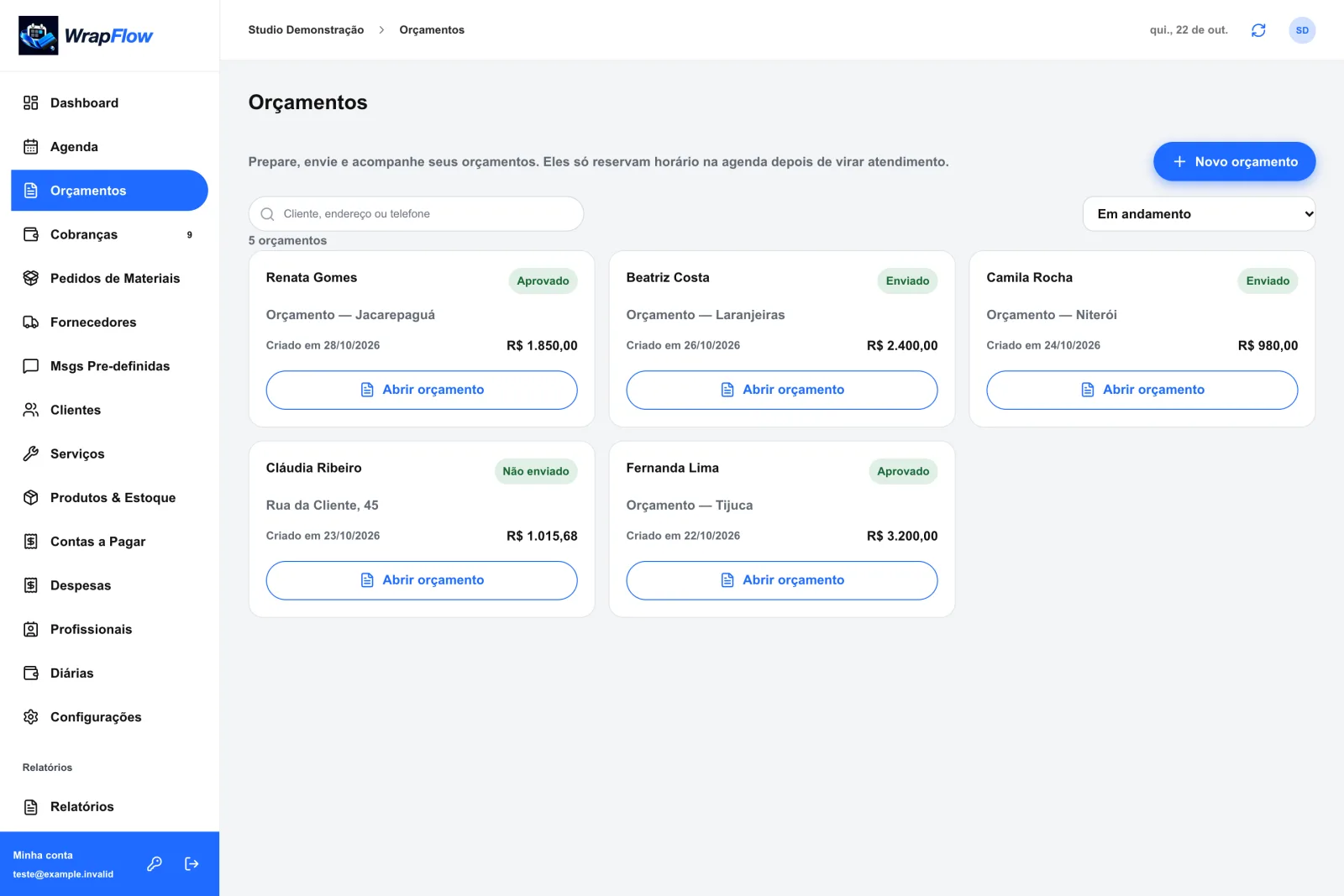Click the Msgs Pre-definidas chat icon
The height and width of the screenshot is (896, 1344).
click(31, 366)
